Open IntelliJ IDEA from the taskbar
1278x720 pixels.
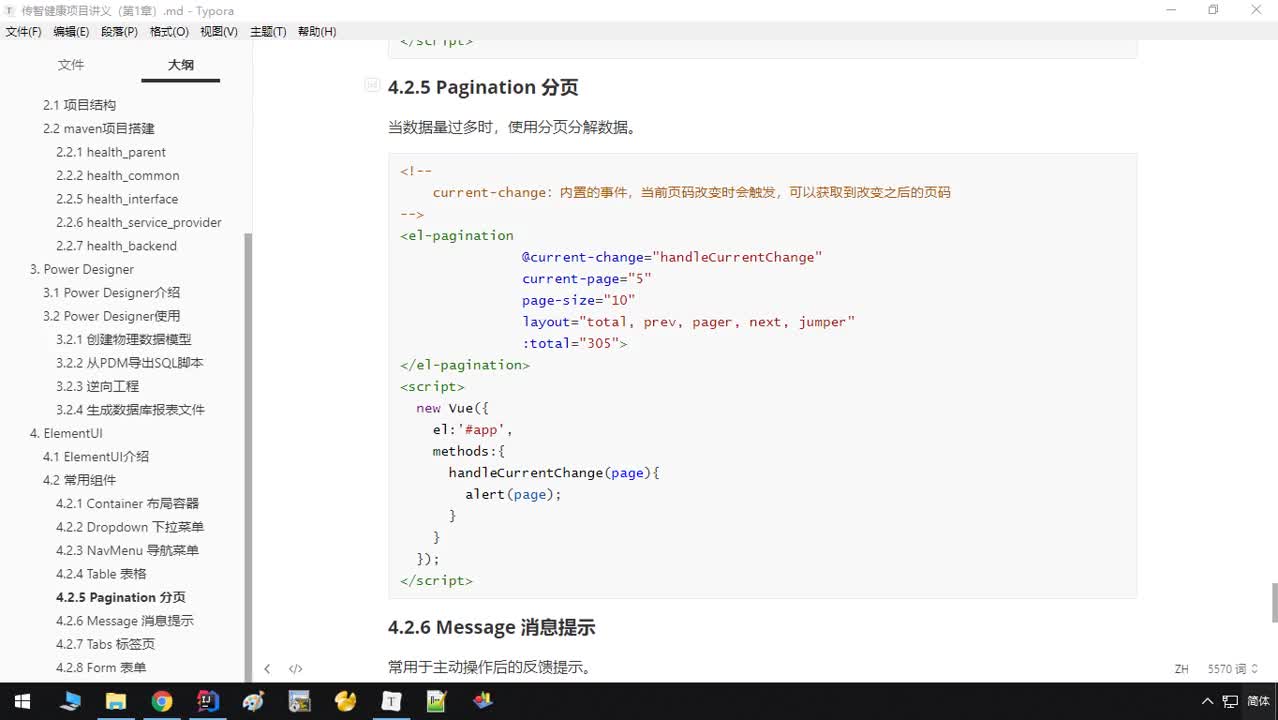208,701
